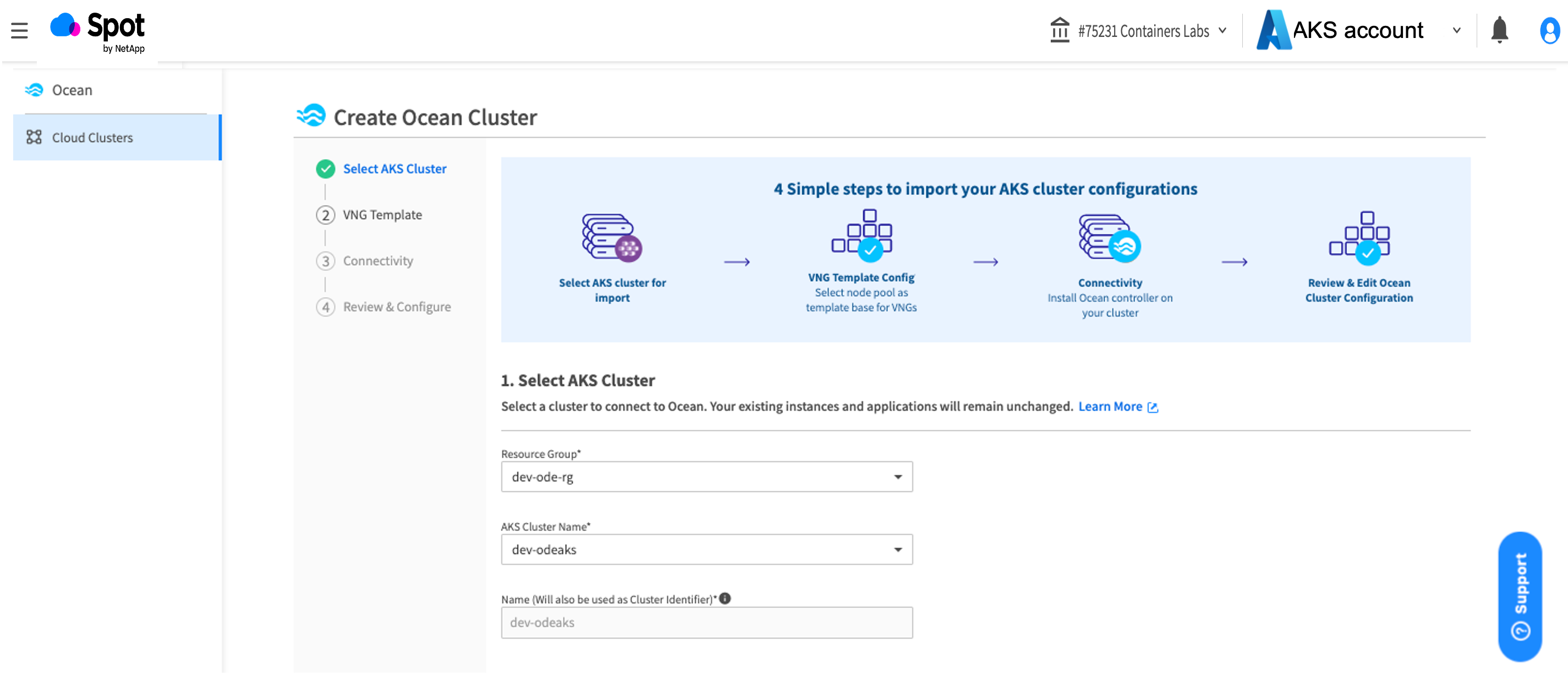Open the AKS Cluster Name dropdown

click(706, 549)
